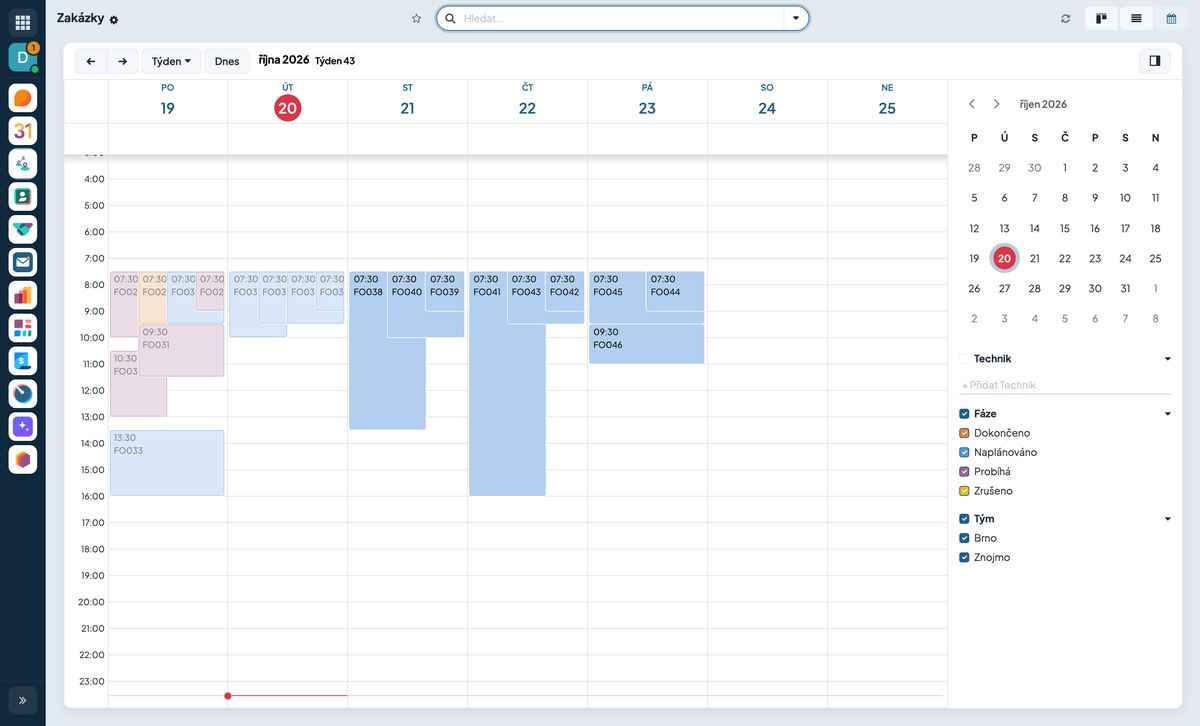Jump to today with Dnes button
Image resolution: width=1200 pixels, height=726 pixels.
coord(227,61)
